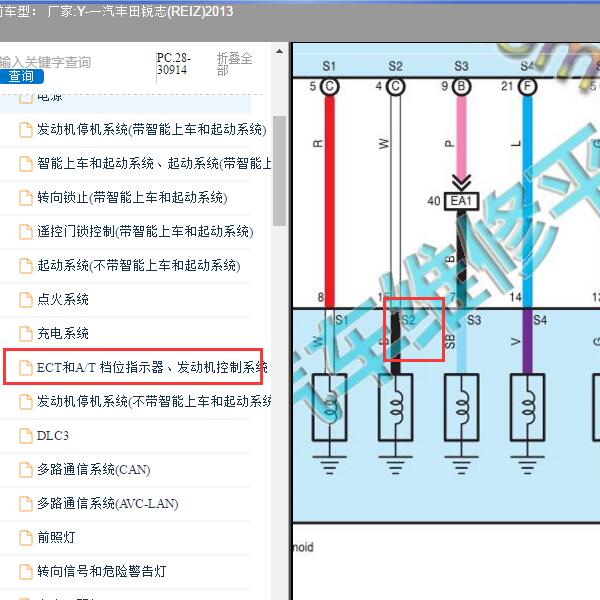Click the 查询 search button
Image resolution: width=600 pixels, height=600 pixels.
pyautogui.click(x=21, y=76)
